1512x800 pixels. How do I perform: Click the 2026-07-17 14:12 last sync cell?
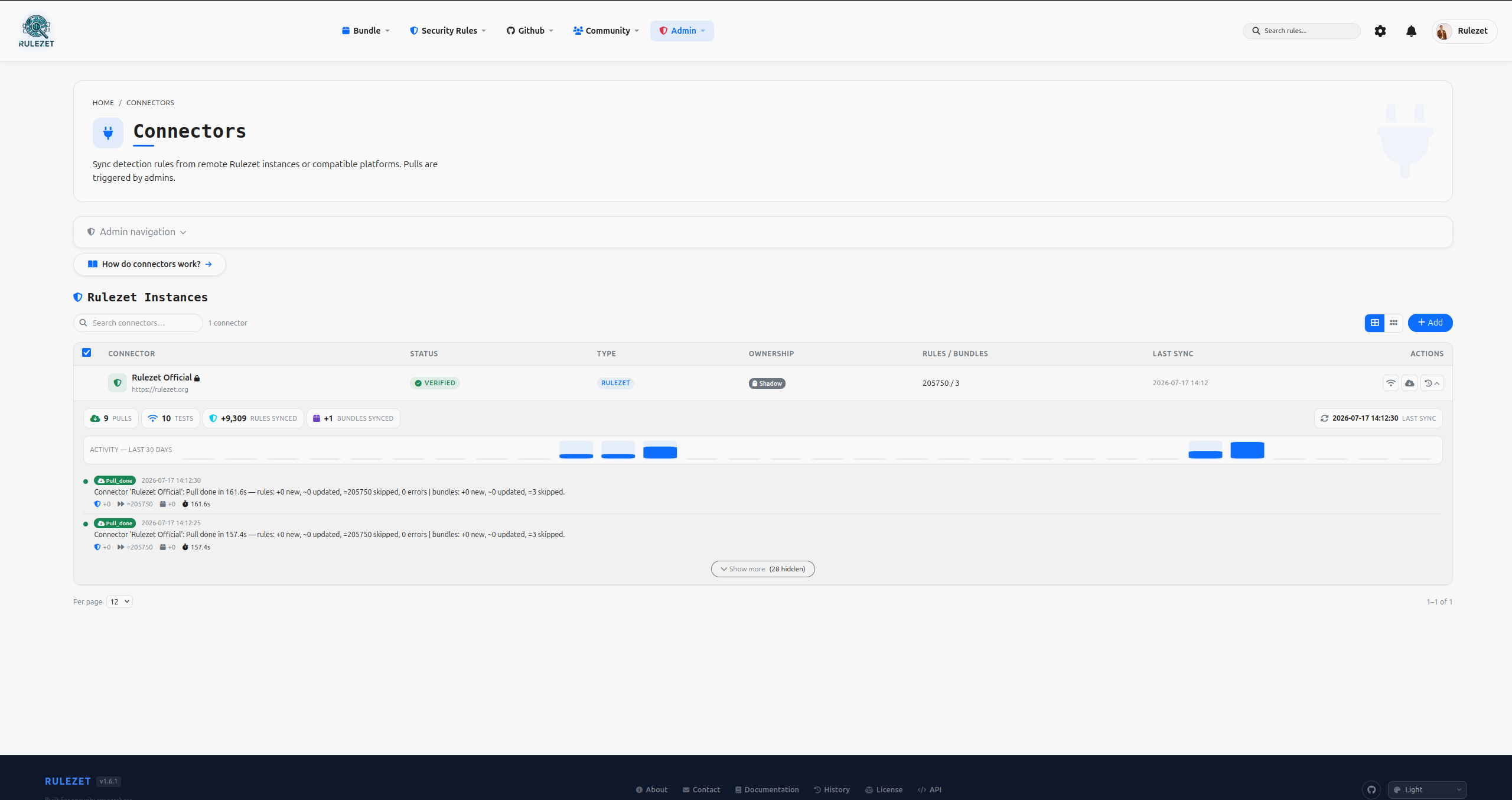click(1180, 383)
